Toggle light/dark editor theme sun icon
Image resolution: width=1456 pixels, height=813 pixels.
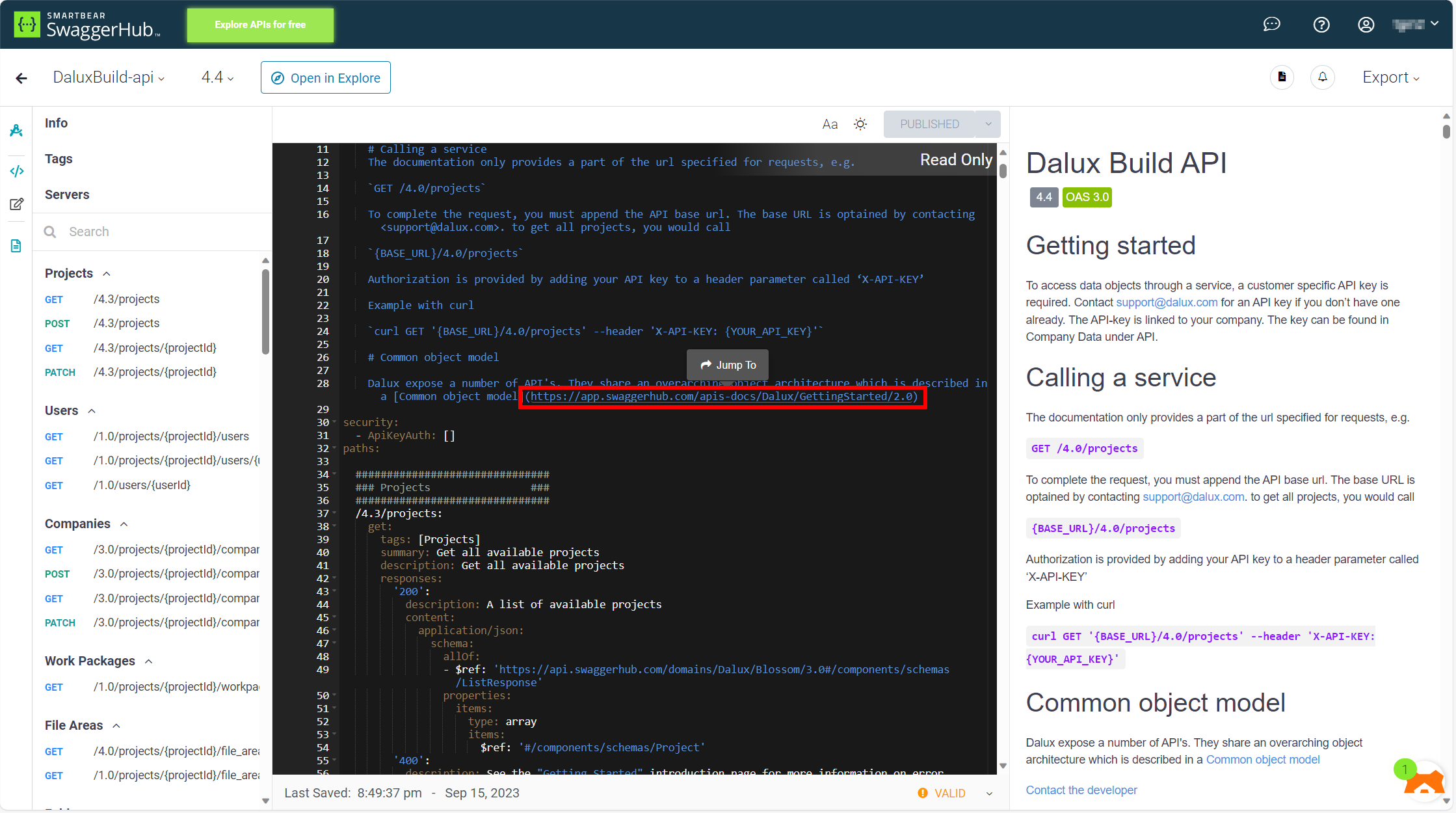click(x=860, y=124)
